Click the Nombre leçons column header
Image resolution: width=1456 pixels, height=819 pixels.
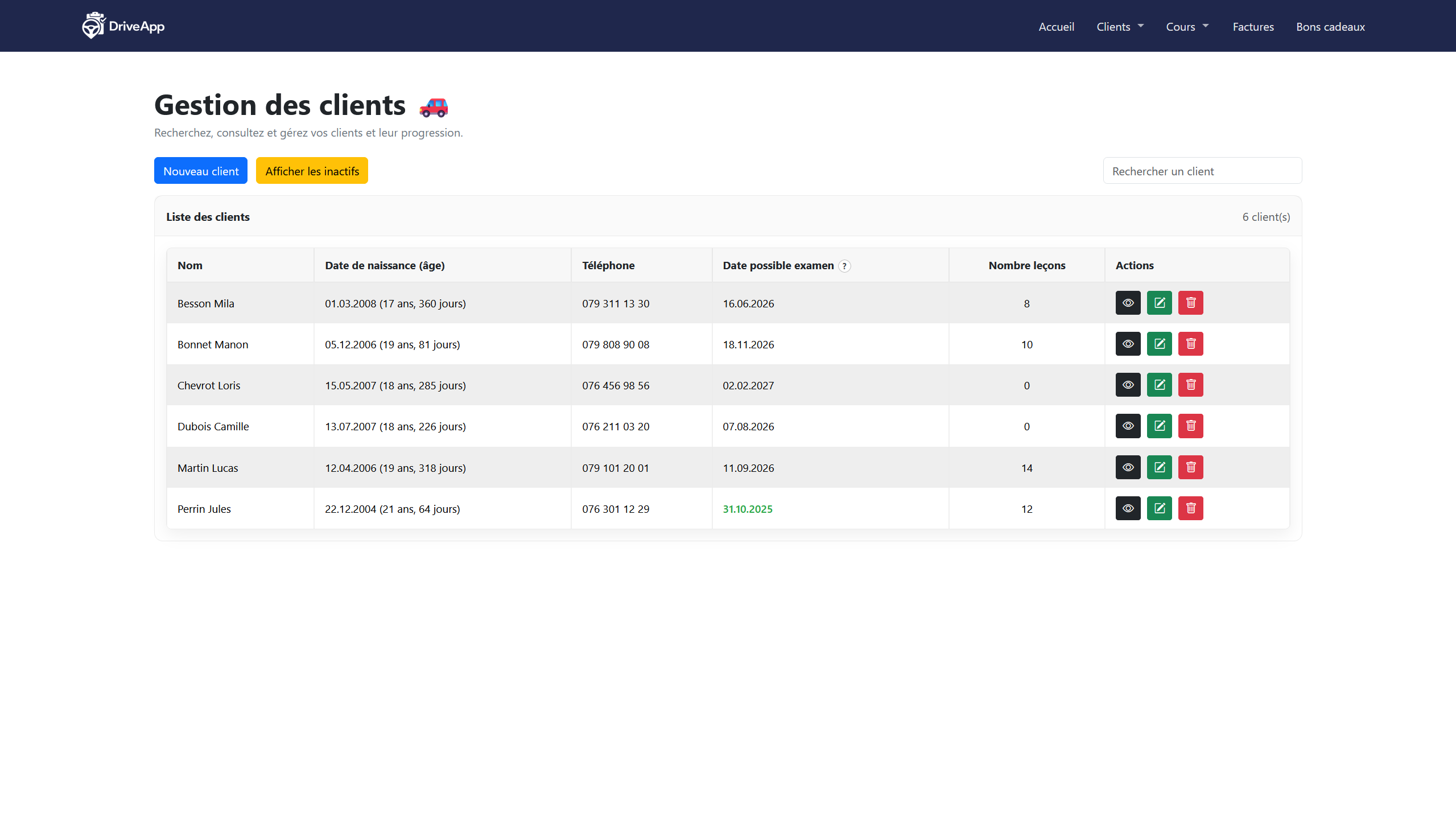(1026, 265)
